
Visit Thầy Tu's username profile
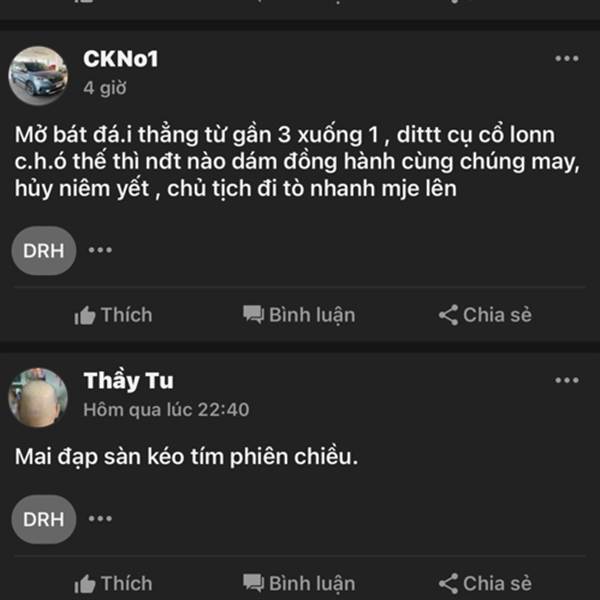pyautogui.click(x=128, y=381)
